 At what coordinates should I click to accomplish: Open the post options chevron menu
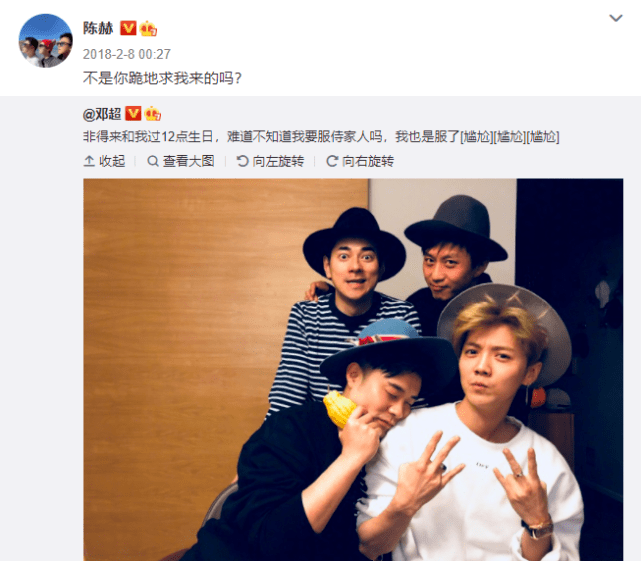[616, 18]
